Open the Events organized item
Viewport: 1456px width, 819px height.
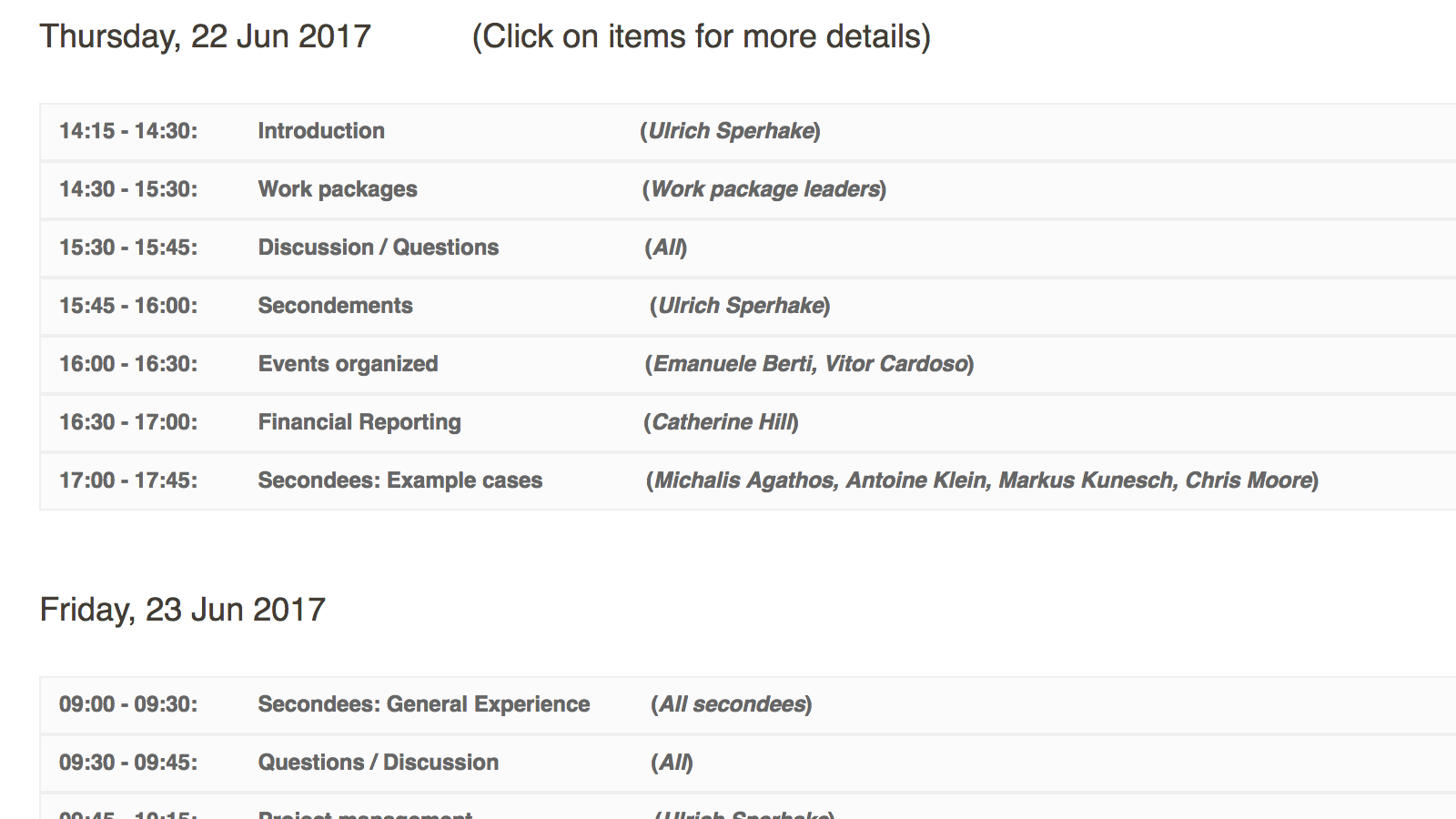pos(348,364)
